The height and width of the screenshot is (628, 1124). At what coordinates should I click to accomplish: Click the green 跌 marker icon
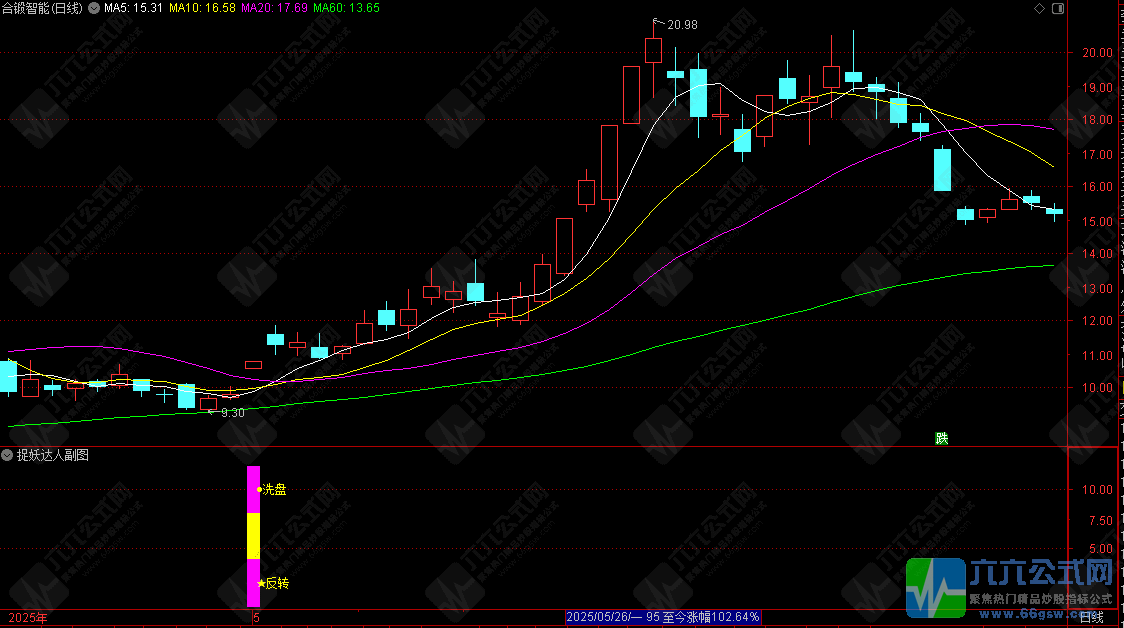942,438
